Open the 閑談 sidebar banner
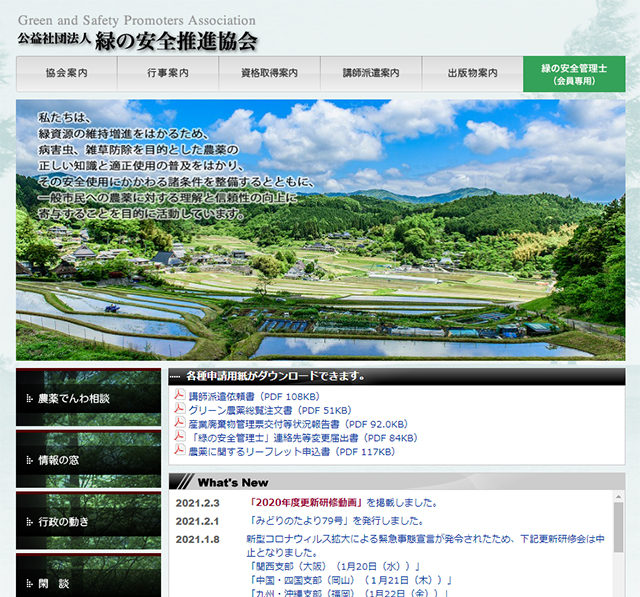 coord(88,582)
